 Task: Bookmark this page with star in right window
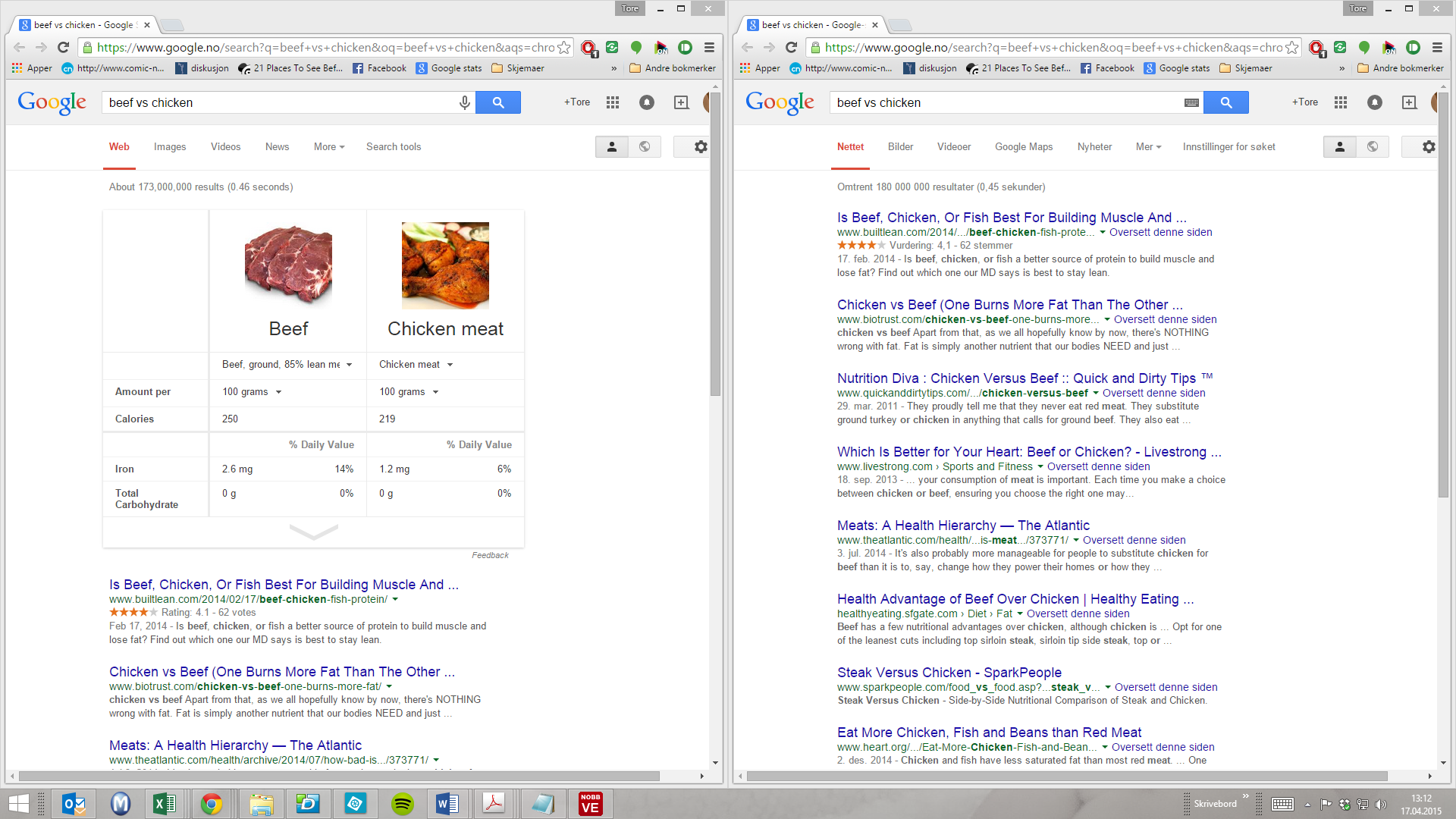1292,47
